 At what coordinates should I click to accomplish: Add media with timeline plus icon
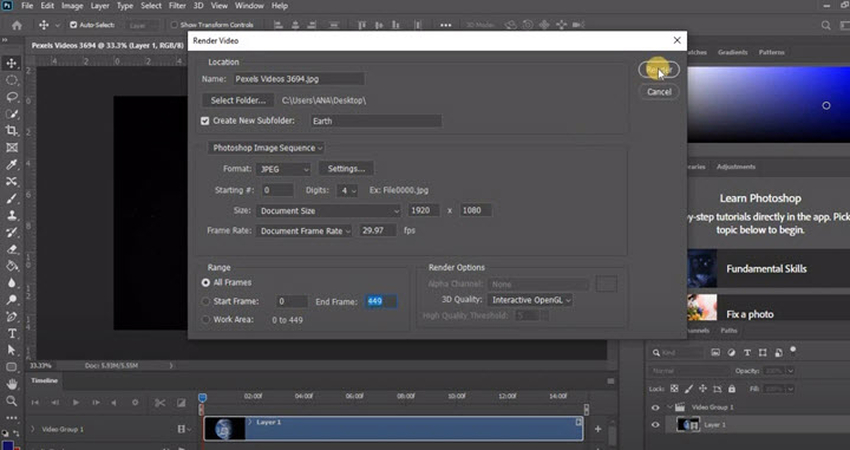[x=597, y=429]
